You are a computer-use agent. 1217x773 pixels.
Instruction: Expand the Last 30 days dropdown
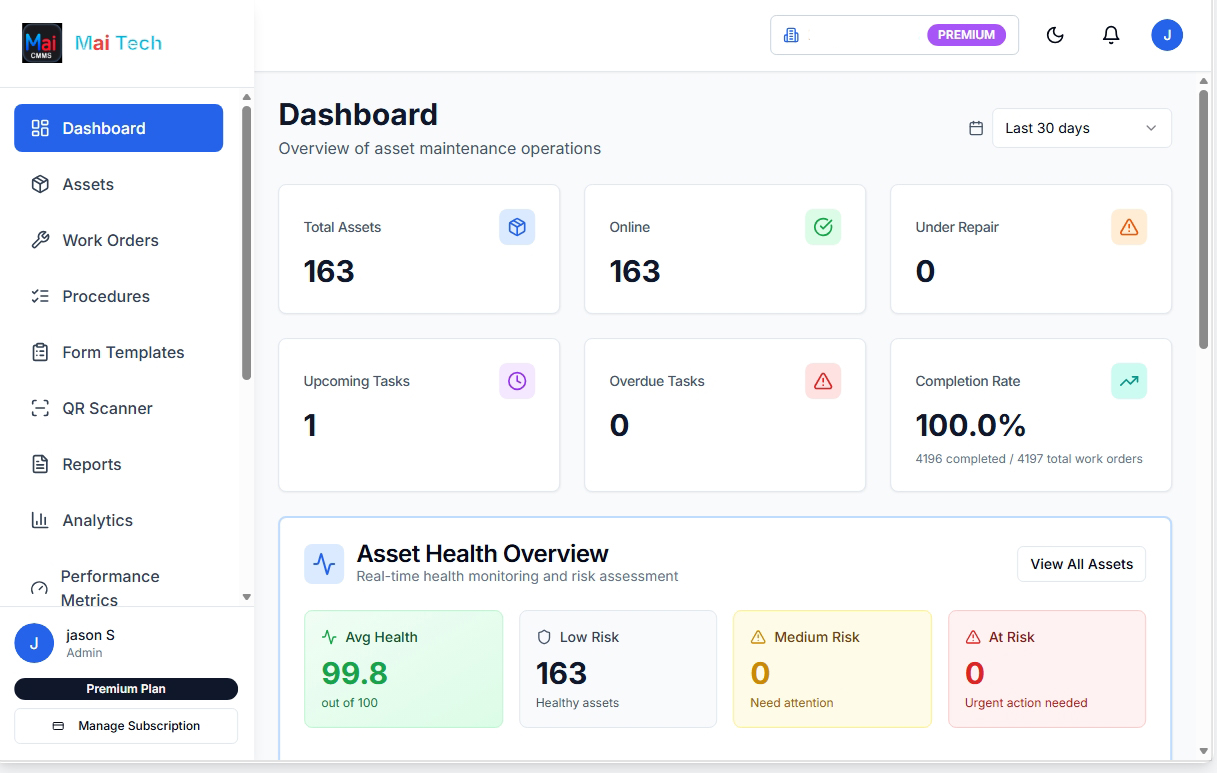[x=1081, y=128]
